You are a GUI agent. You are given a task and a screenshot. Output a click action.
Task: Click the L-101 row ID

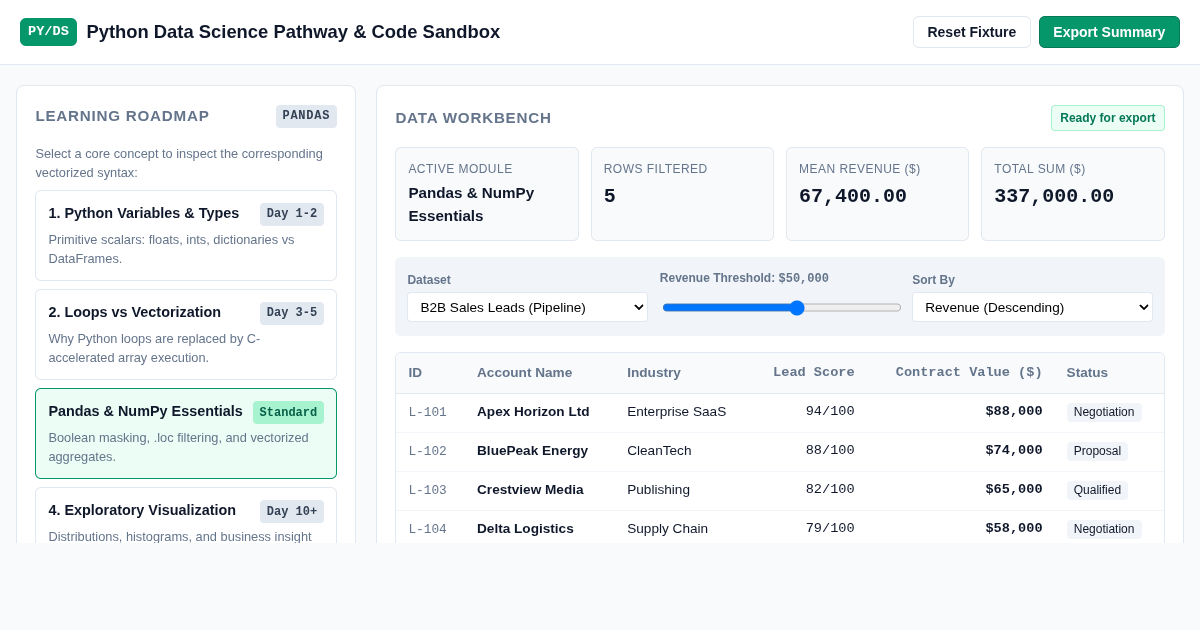pos(427,412)
